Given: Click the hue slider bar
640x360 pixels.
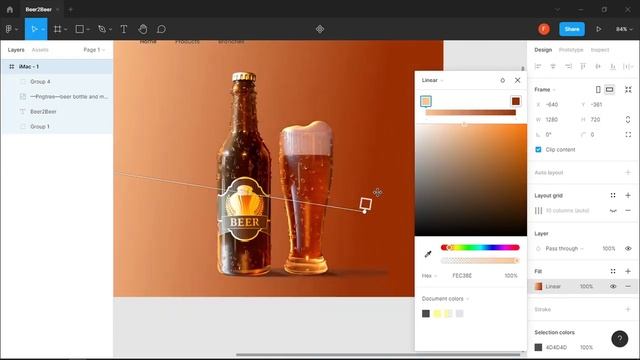Looking at the screenshot, I should (480, 247).
